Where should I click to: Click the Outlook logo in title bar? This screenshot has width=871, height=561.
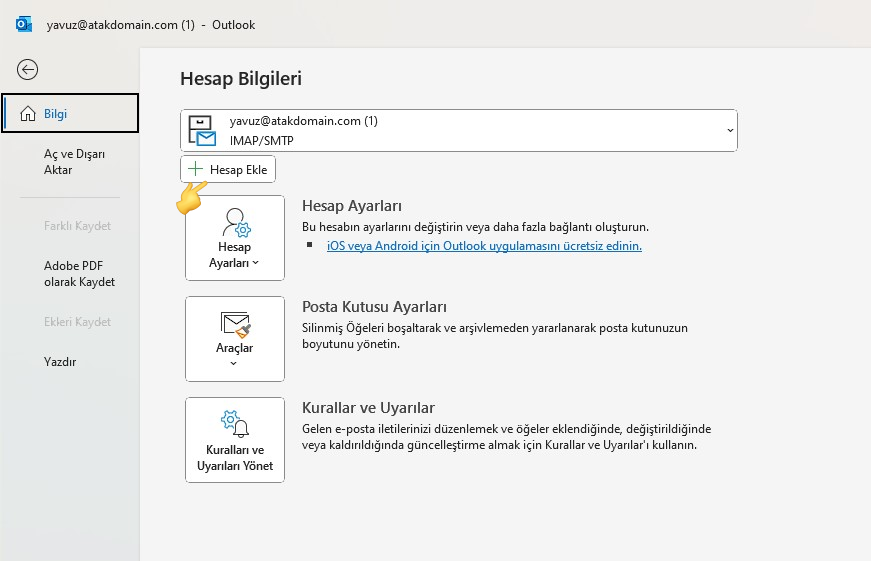pos(23,24)
